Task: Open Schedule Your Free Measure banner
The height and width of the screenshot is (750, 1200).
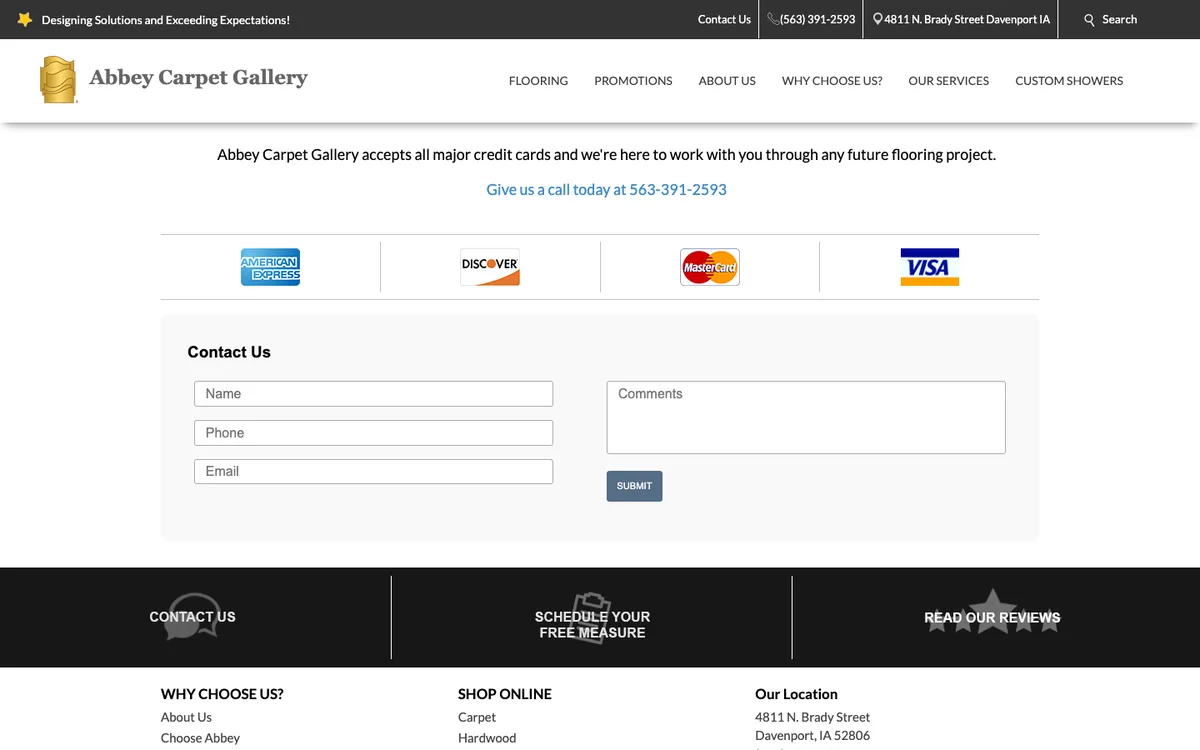Action: pos(592,618)
